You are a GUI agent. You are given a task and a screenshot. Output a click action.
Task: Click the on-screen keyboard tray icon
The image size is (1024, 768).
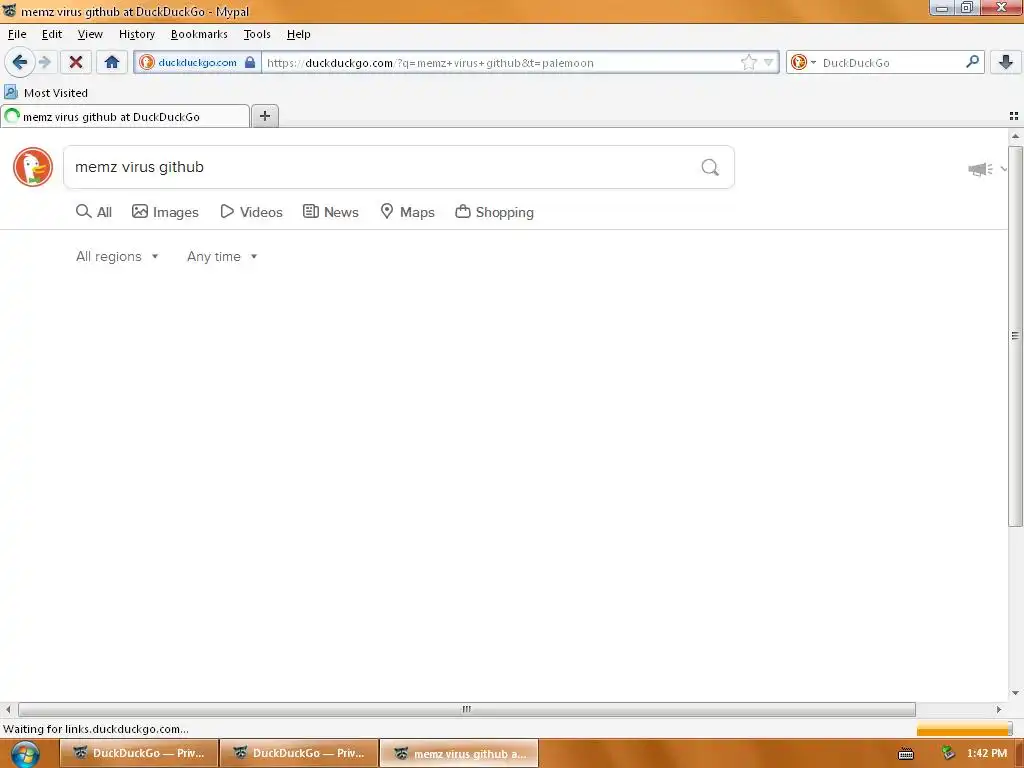[906, 754]
